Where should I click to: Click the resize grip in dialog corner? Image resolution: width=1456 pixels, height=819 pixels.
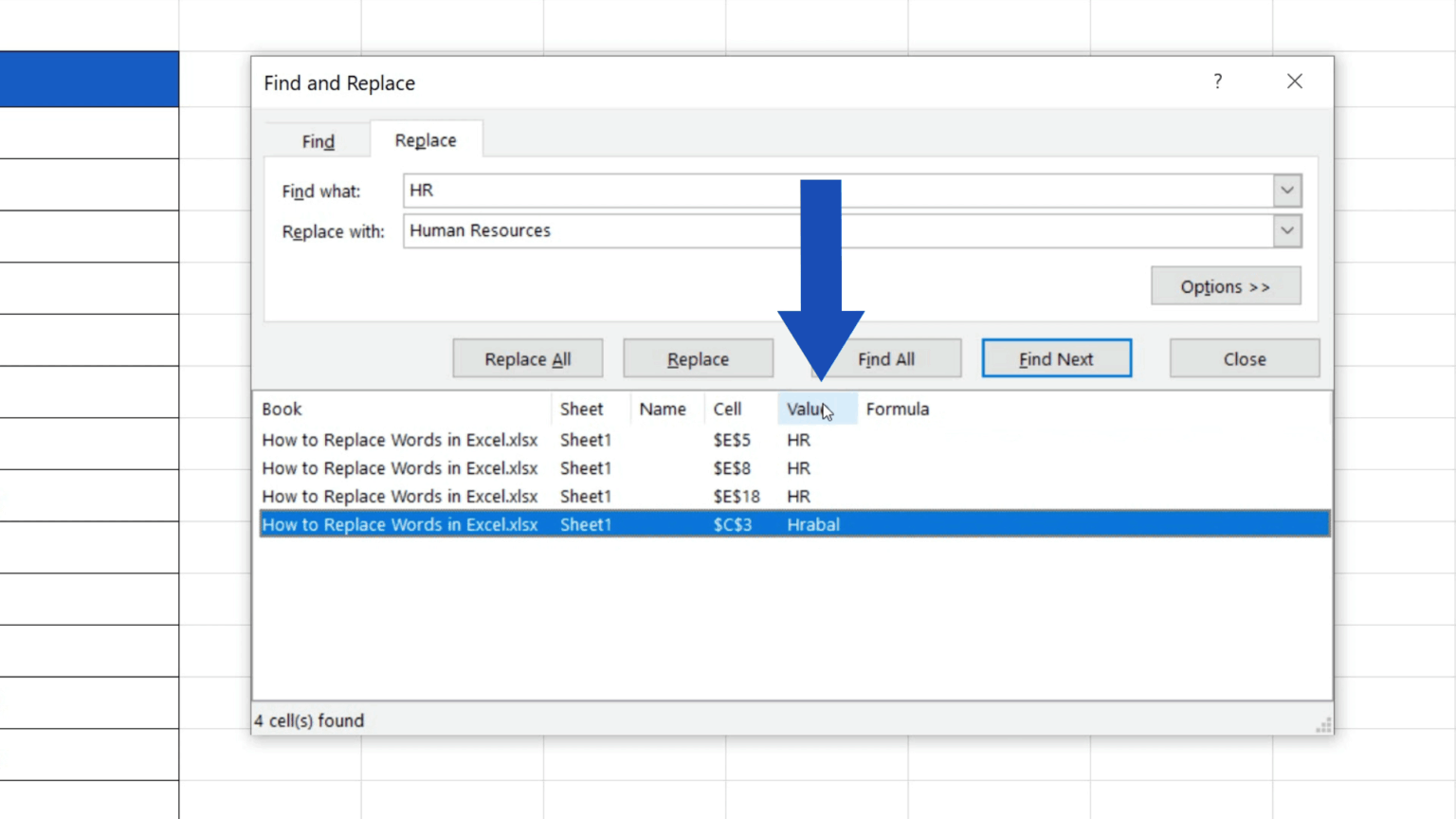tap(1323, 724)
